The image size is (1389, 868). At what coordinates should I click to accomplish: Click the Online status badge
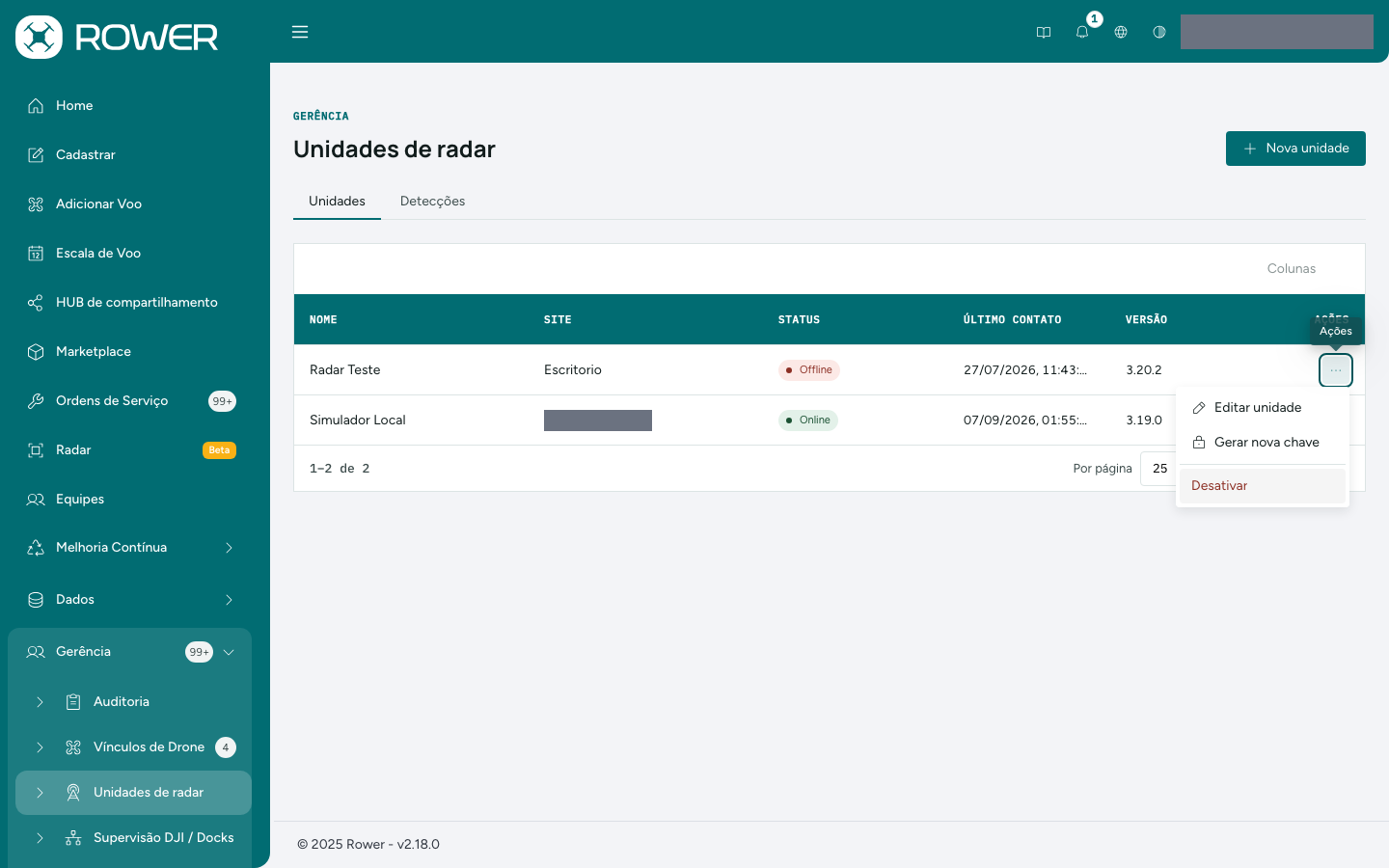point(807,420)
